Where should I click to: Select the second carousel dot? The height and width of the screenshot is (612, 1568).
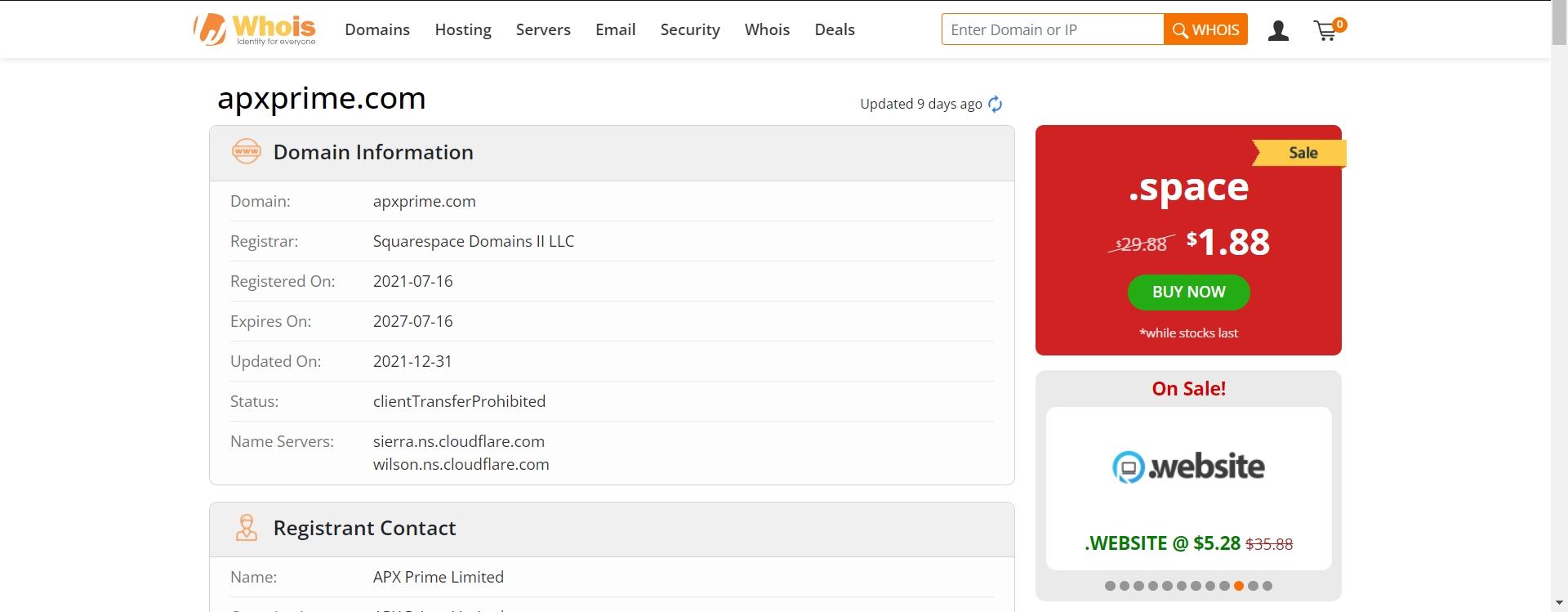point(1125,586)
